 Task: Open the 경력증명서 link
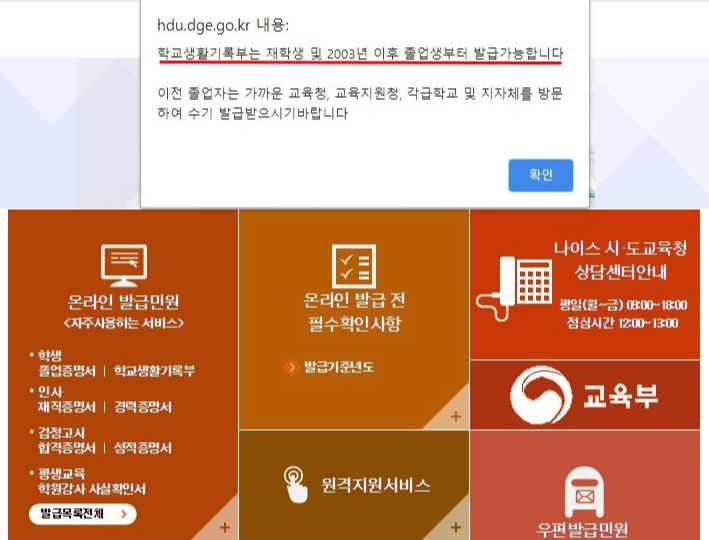pos(143,407)
